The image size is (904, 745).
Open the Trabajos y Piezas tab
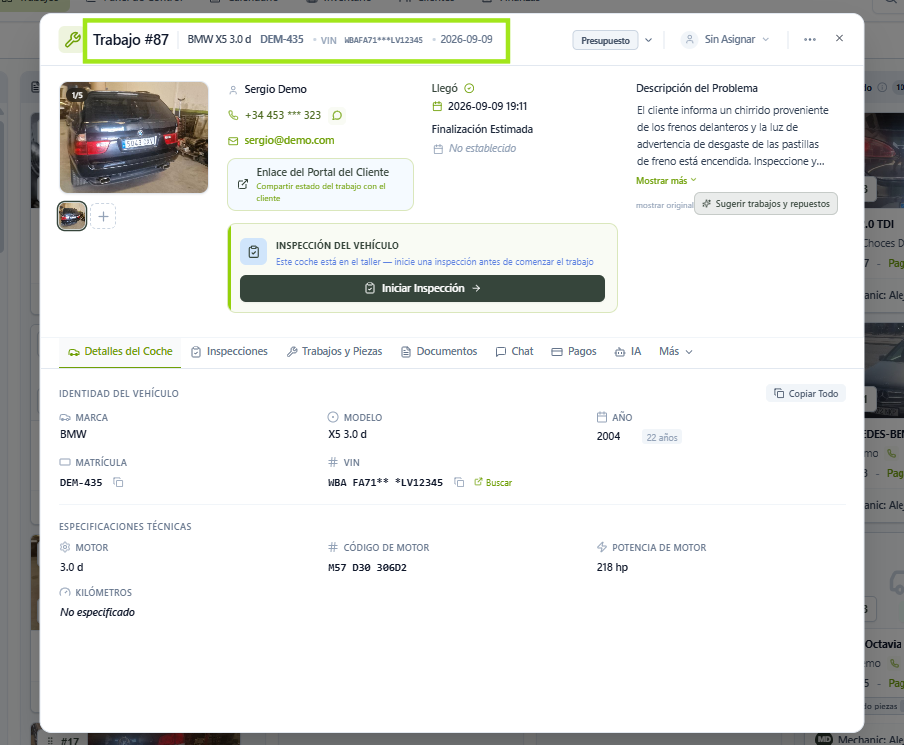[x=334, y=351]
